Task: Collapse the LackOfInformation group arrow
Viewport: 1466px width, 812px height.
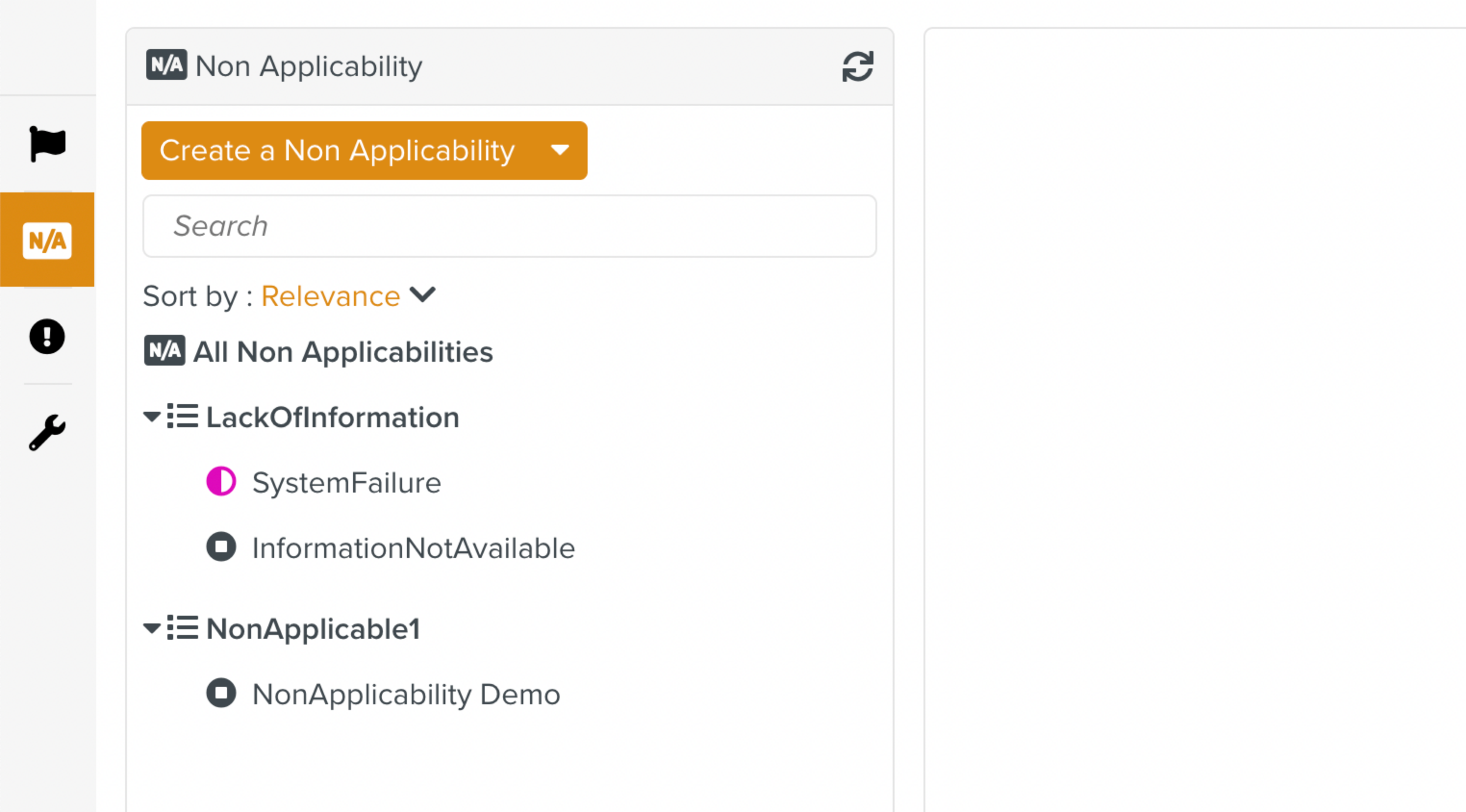Action: [x=152, y=417]
